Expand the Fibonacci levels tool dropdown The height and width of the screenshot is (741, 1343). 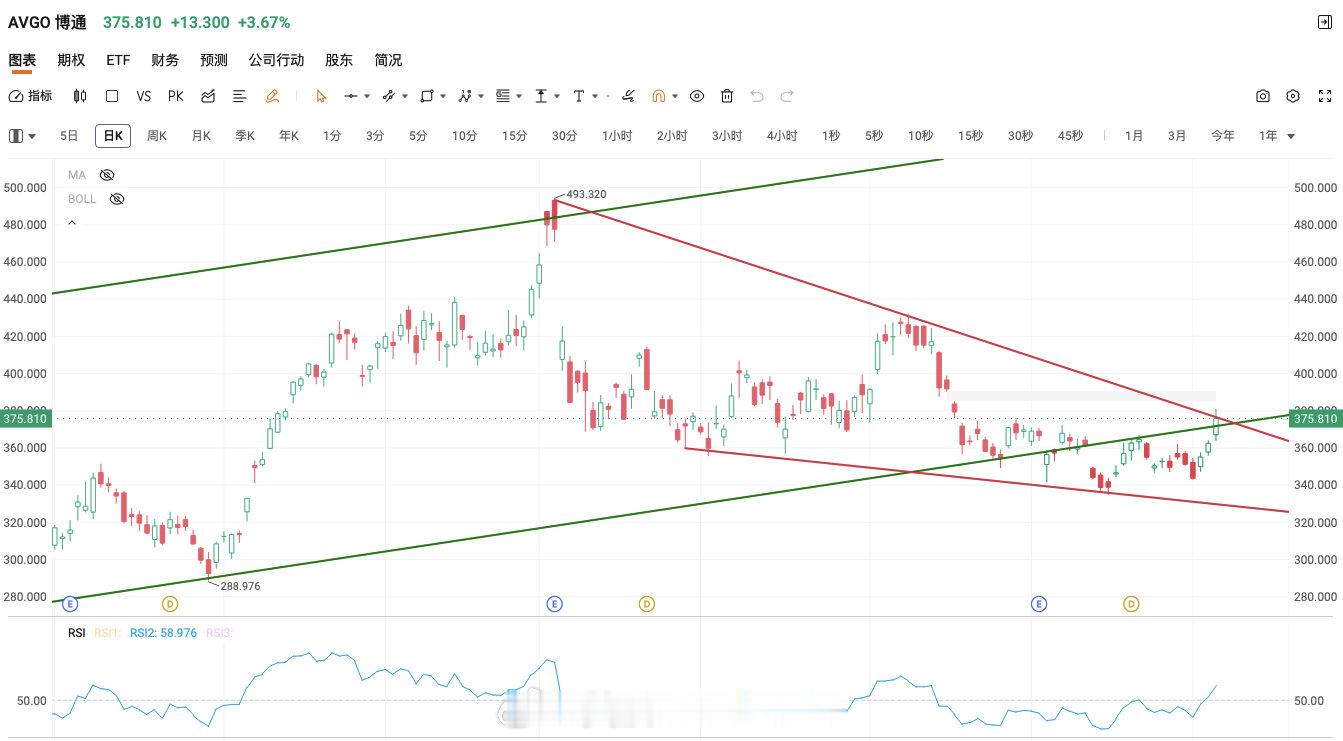click(519, 97)
